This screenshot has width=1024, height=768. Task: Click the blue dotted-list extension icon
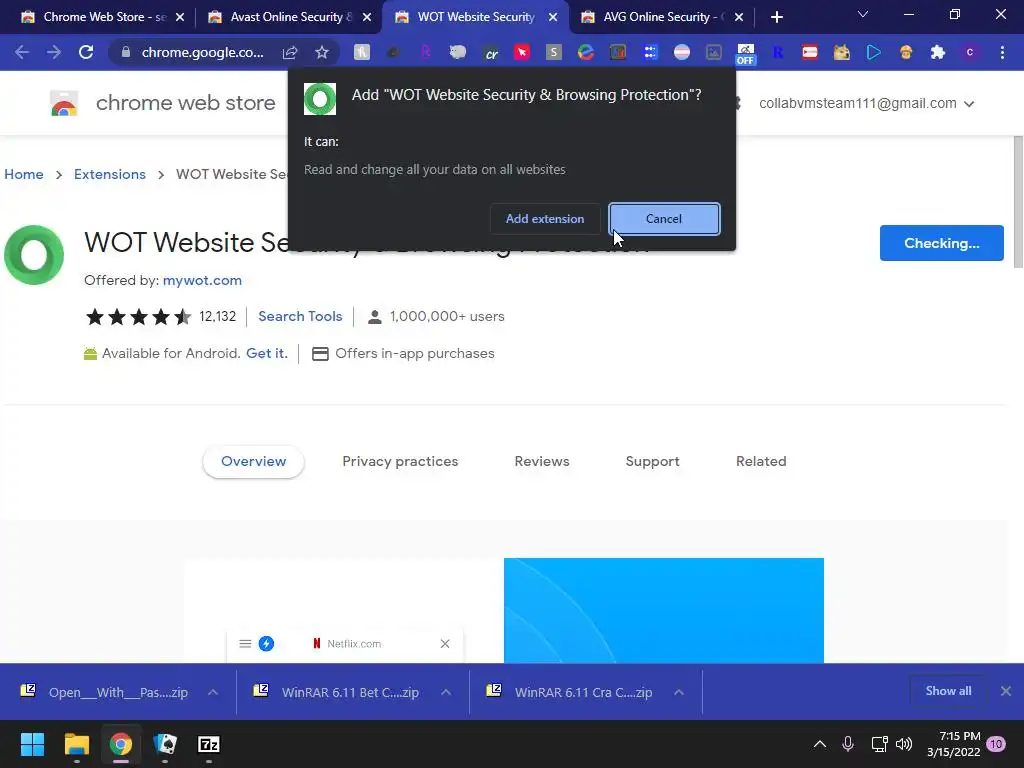click(x=650, y=52)
